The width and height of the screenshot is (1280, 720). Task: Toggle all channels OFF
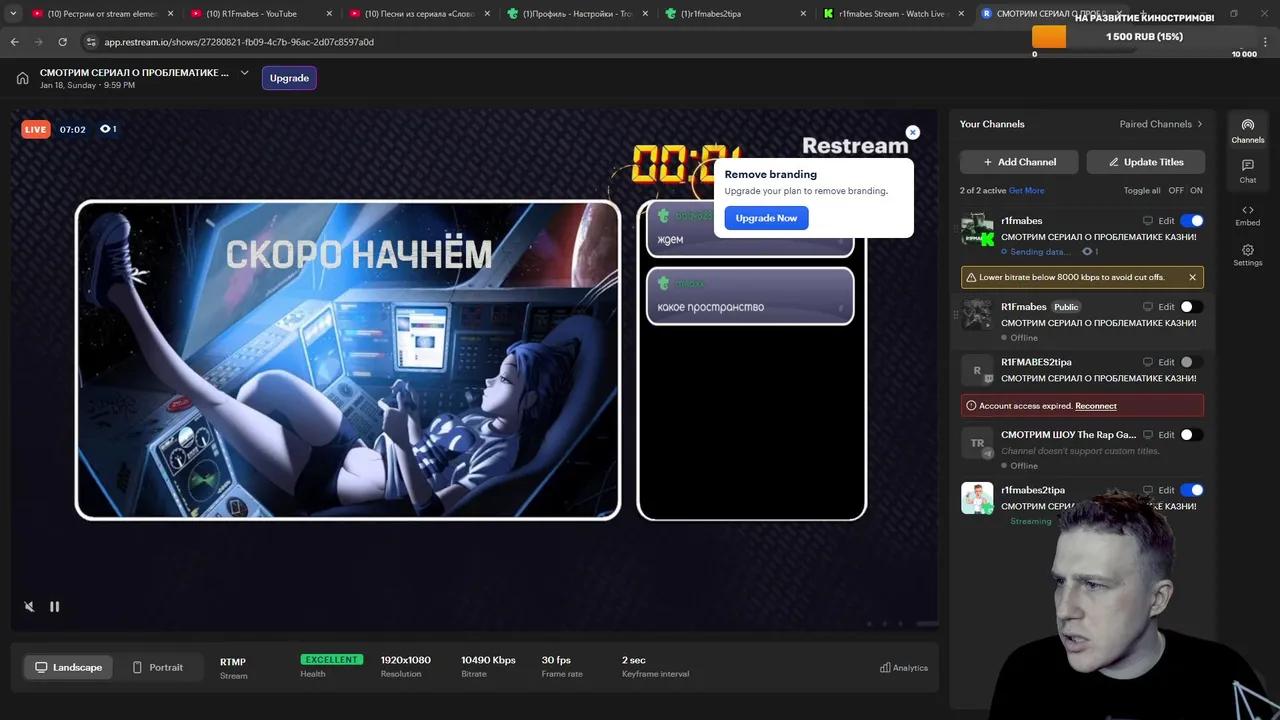(1176, 190)
